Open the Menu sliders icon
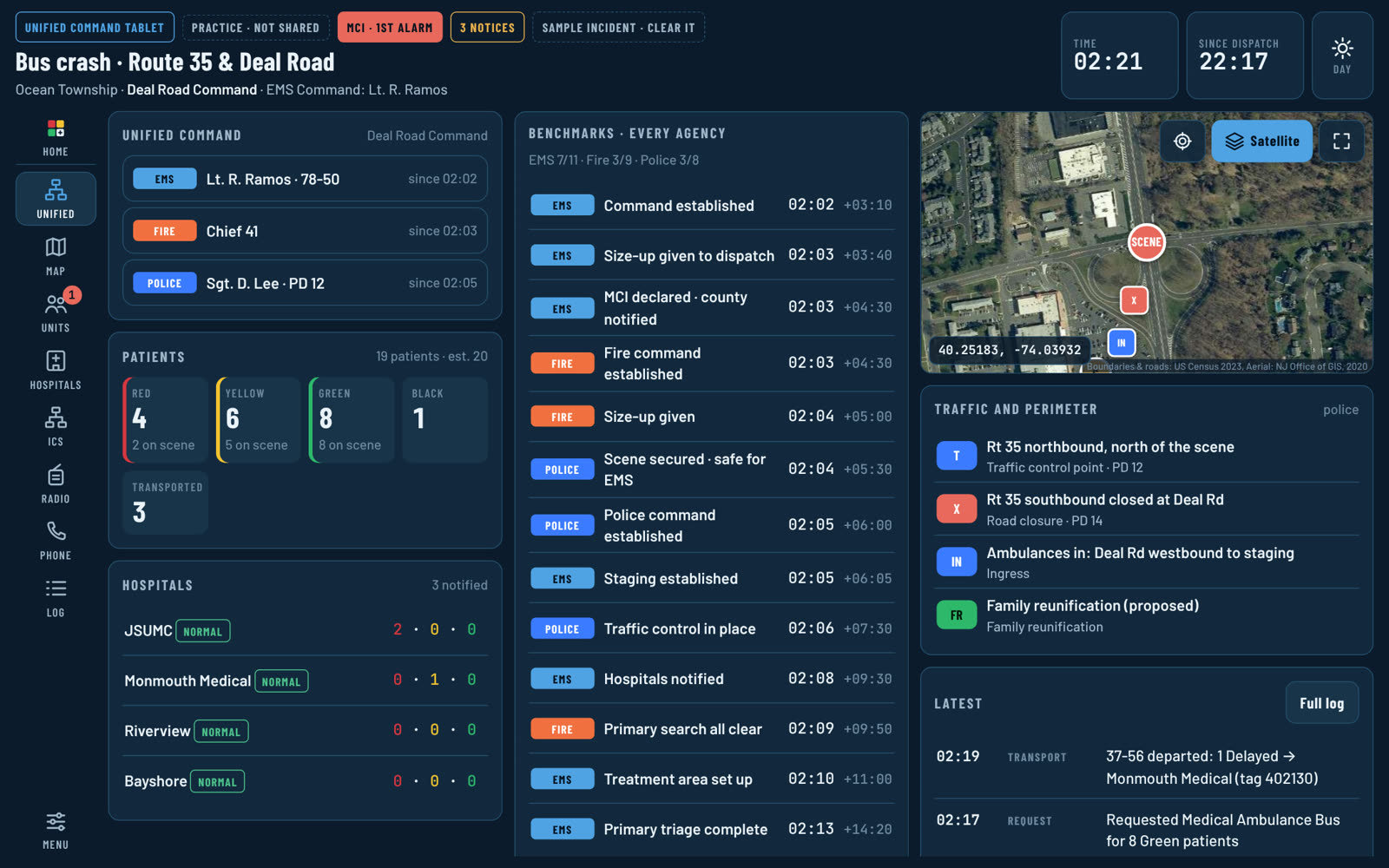The image size is (1389, 868). (x=56, y=830)
